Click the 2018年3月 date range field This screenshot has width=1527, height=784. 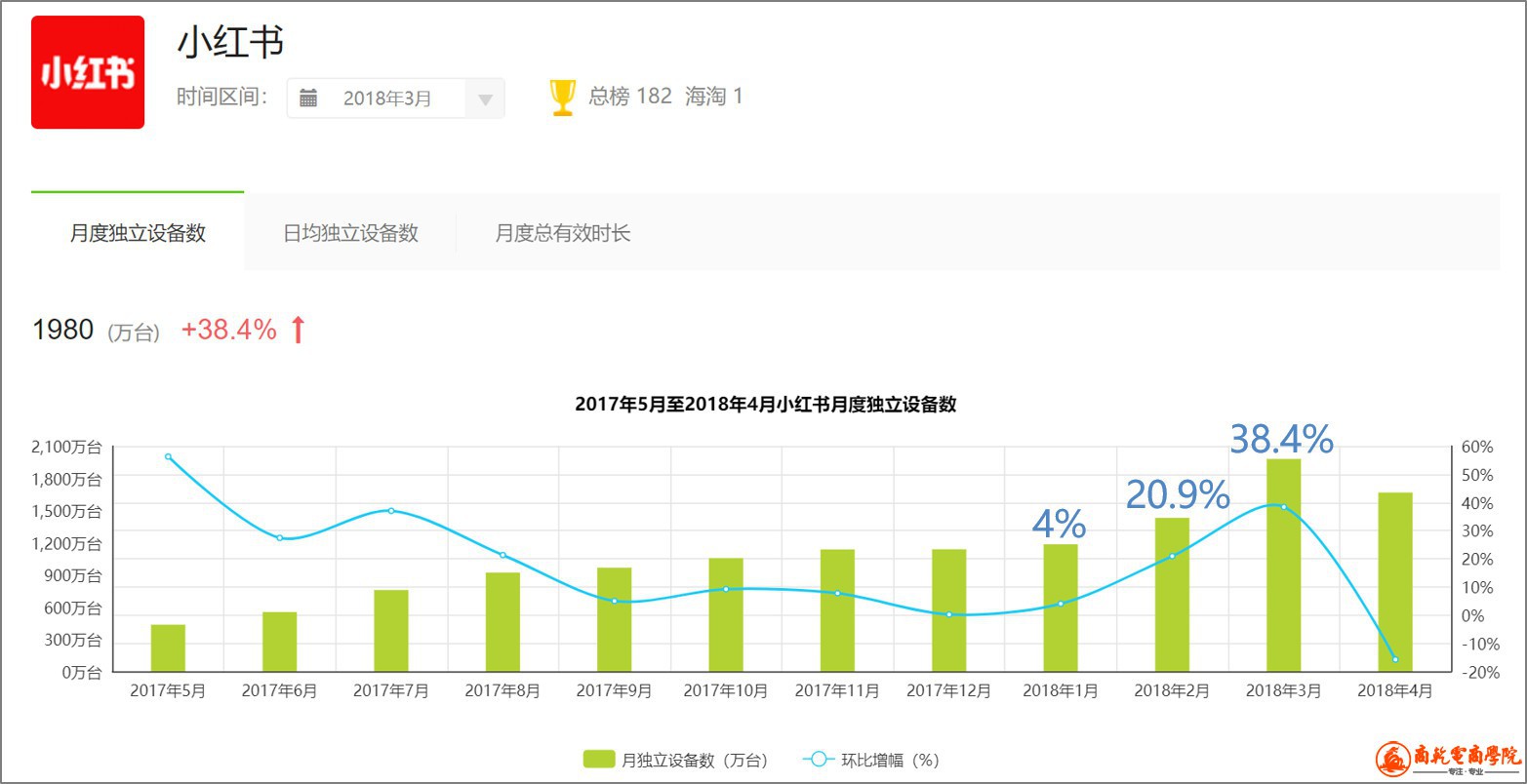pos(395,98)
